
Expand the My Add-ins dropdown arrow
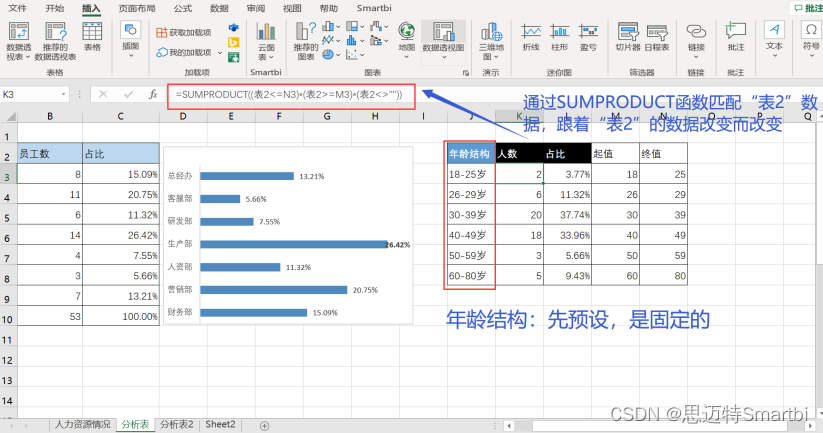[220, 52]
